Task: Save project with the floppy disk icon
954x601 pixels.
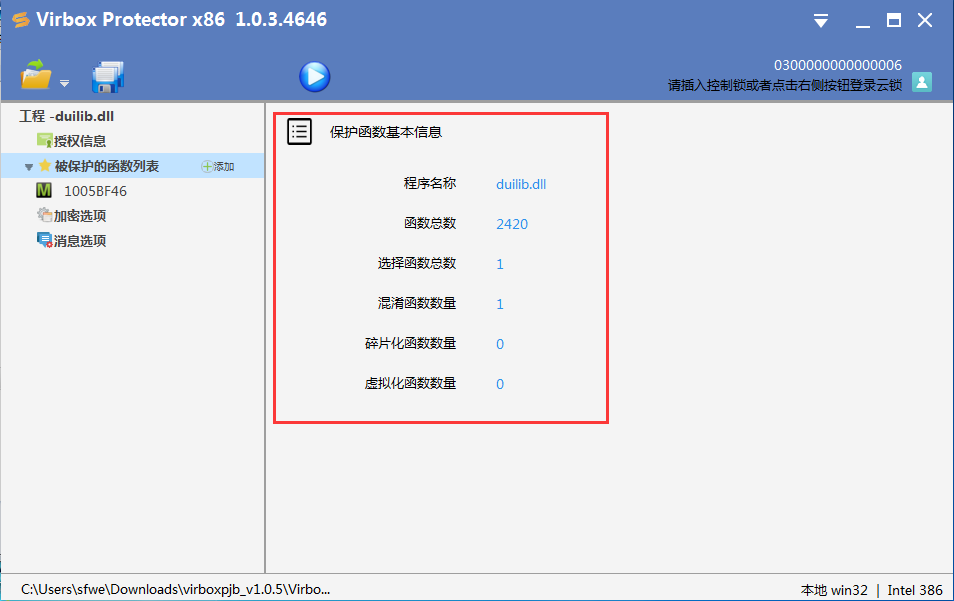Action: (x=108, y=77)
